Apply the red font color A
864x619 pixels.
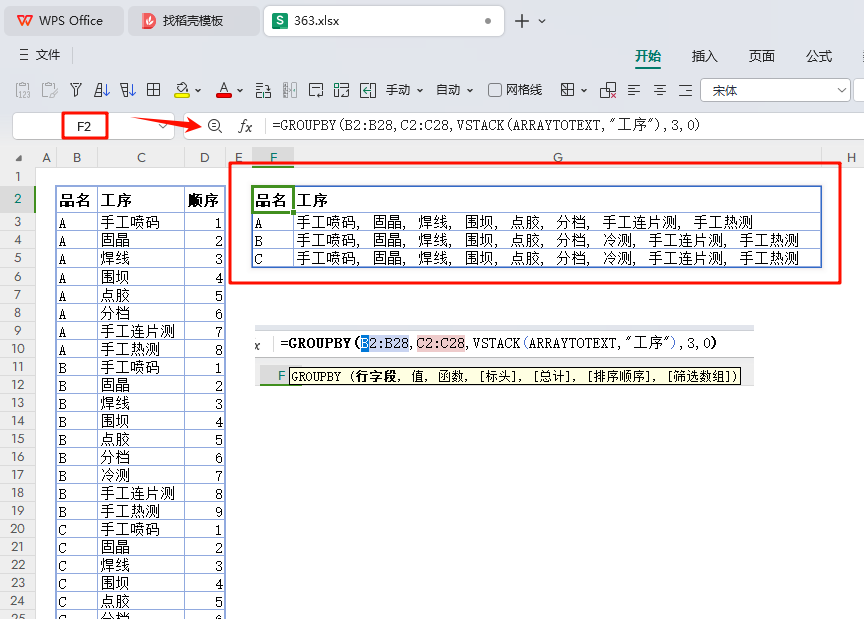(224, 90)
